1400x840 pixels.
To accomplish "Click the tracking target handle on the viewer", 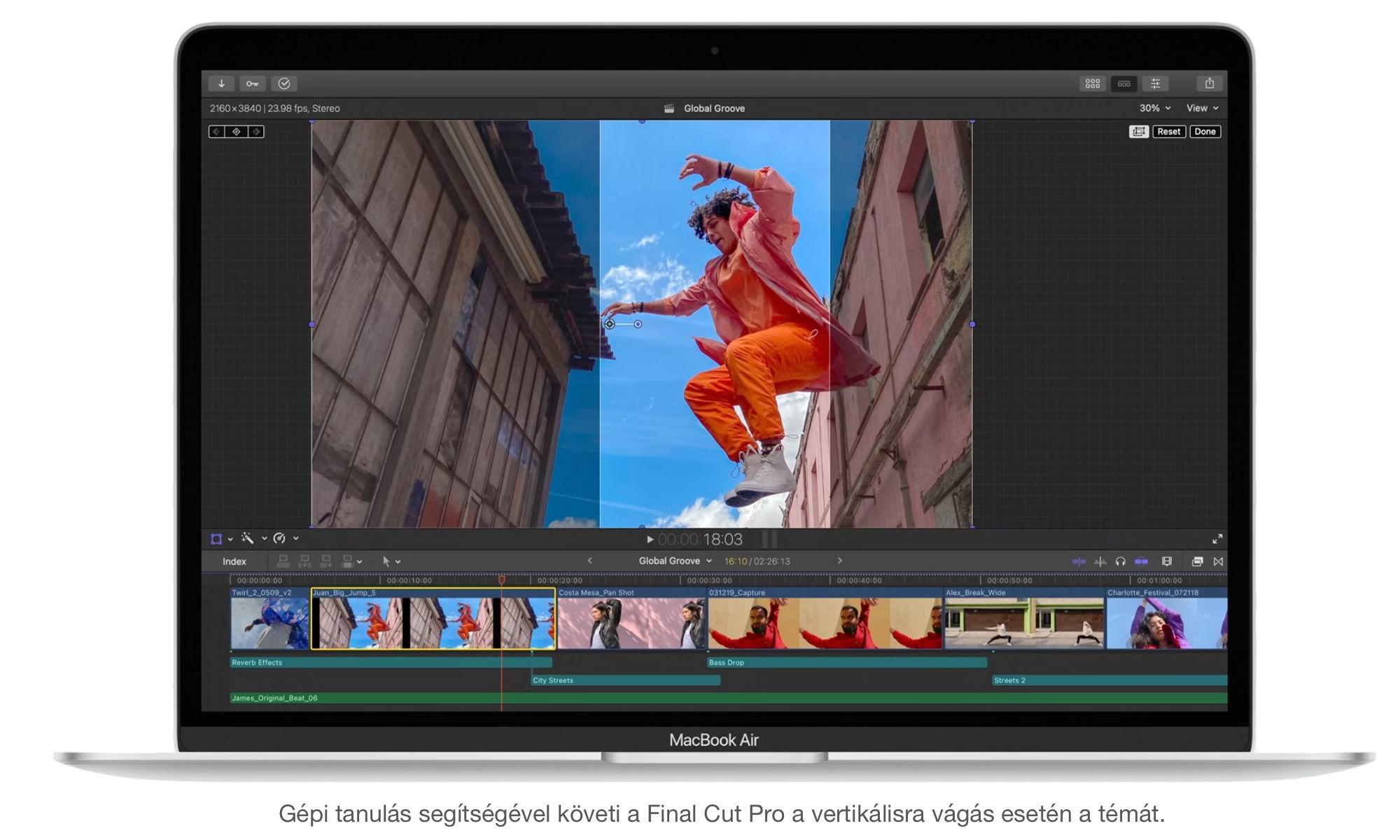I will [x=610, y=324].
